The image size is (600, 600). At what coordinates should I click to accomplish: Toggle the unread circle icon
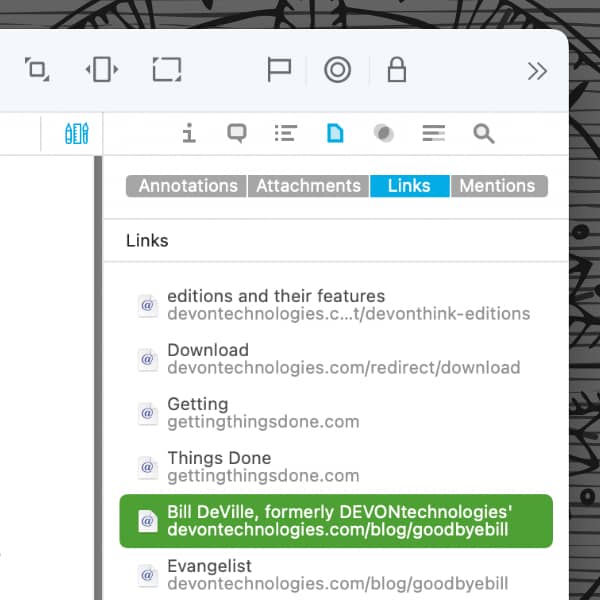point(338,70)
